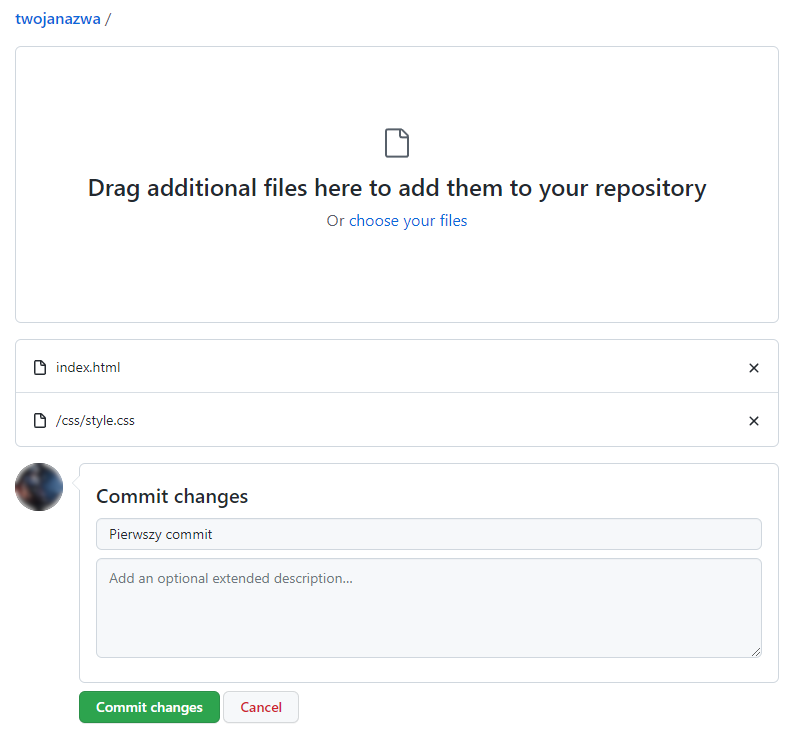Click the file icon beside /css/style.css
Screen dimensions: 790x735
click(40, 421)
